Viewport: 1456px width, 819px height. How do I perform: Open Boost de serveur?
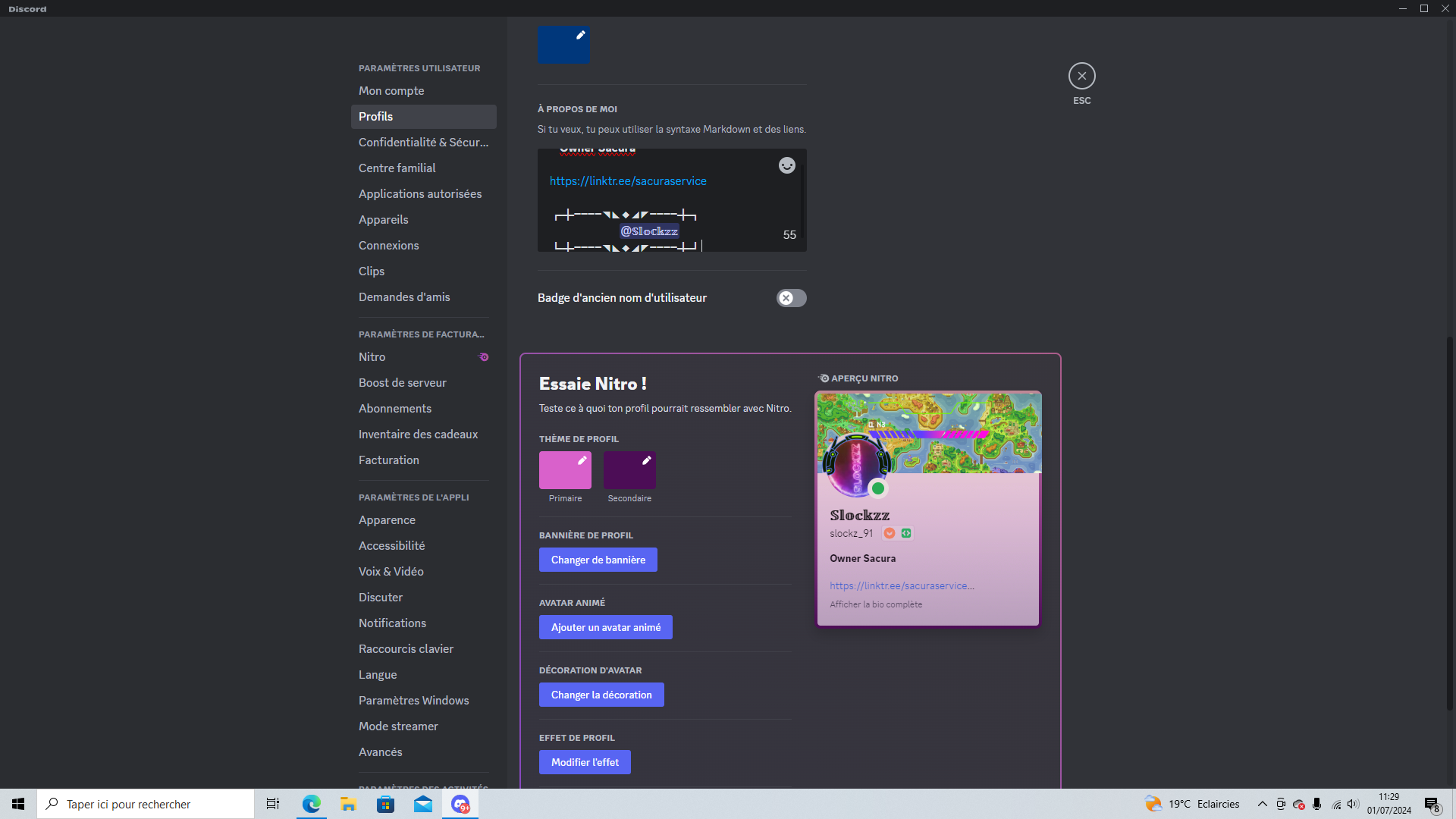423,383
